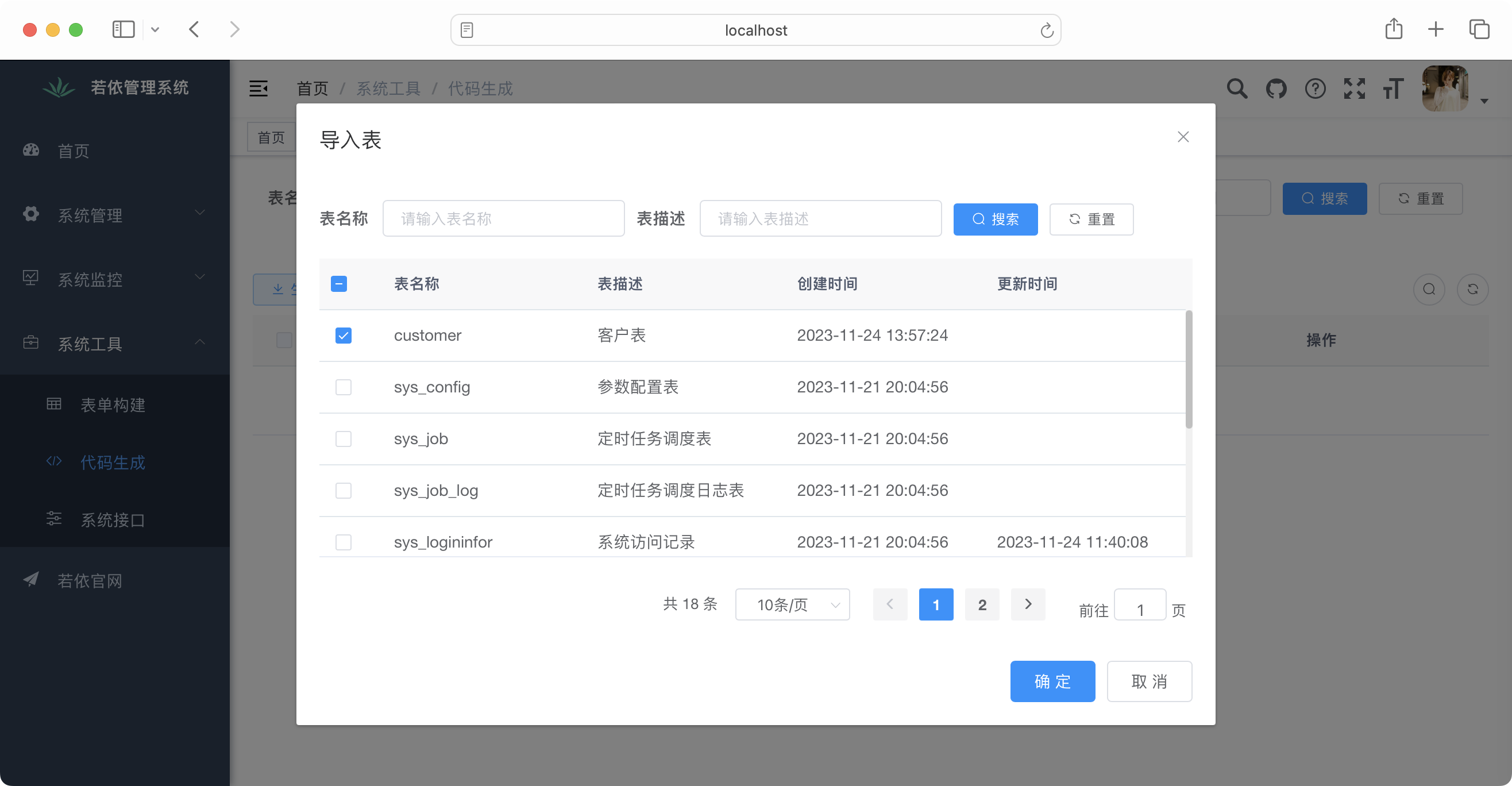Open the 10条/页 page size dropdown
The height and width of the screenshot is (786, 1512).
[x=792, y=604]
